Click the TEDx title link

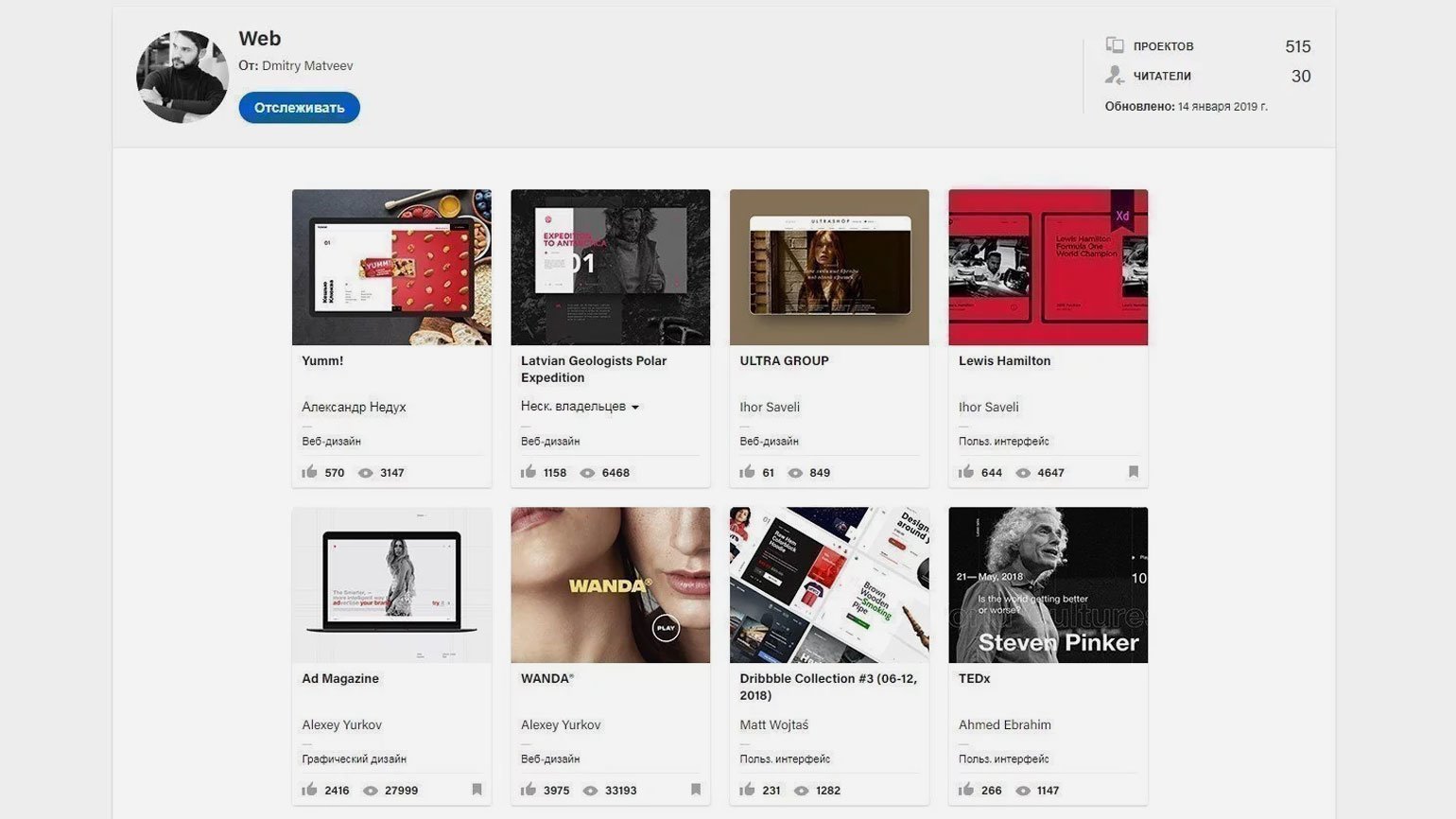974,678
